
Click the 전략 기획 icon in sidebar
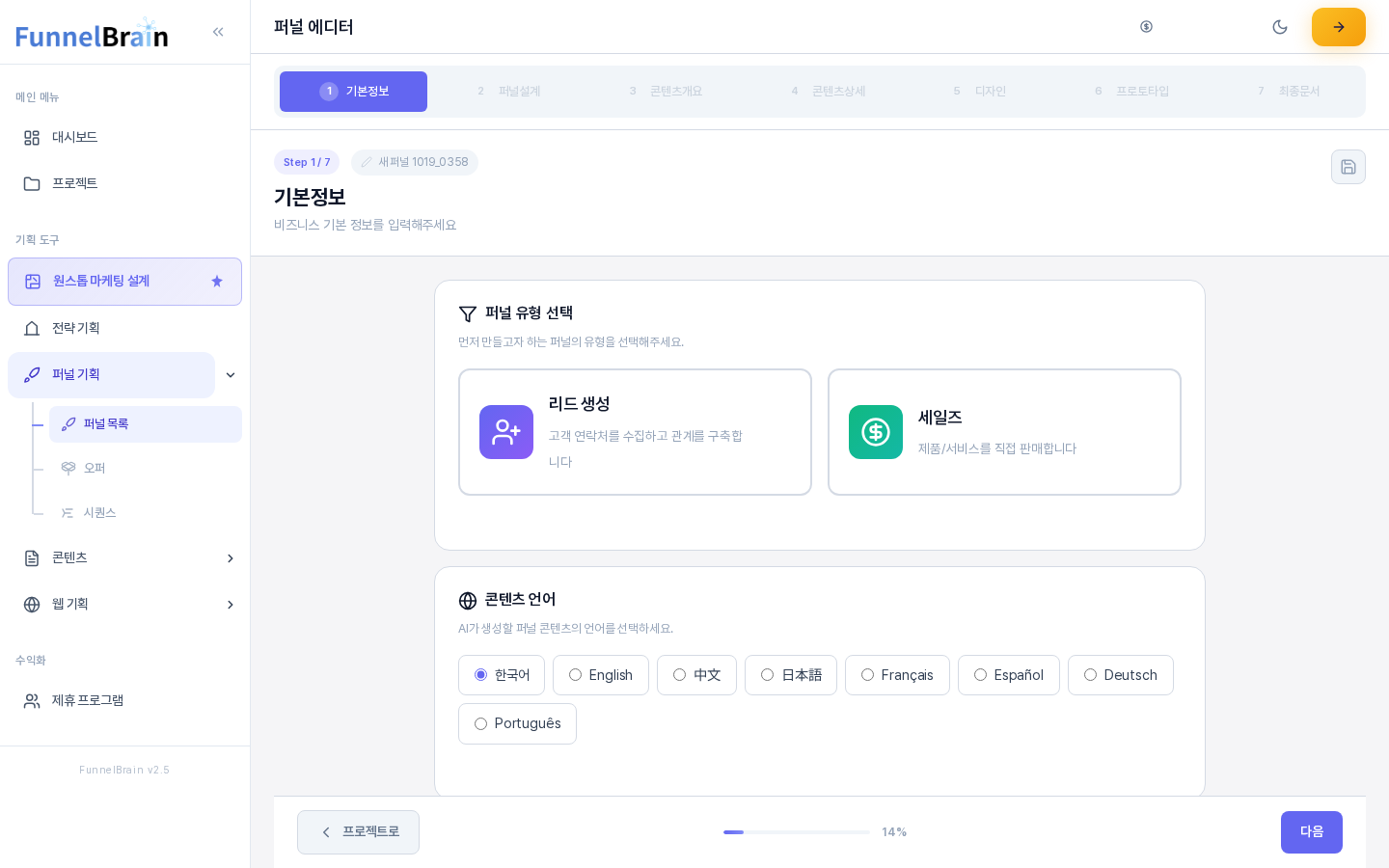32,329
